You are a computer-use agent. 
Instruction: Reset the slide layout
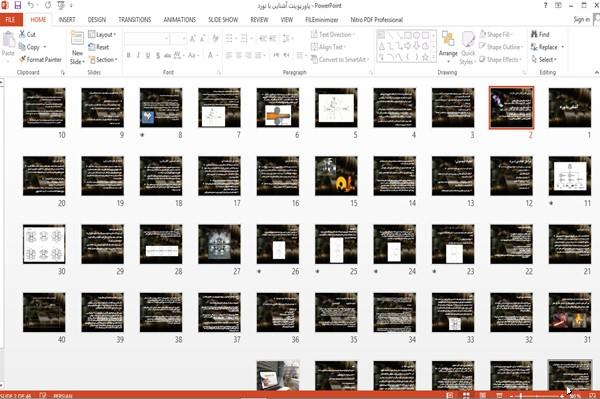[99, 47]
